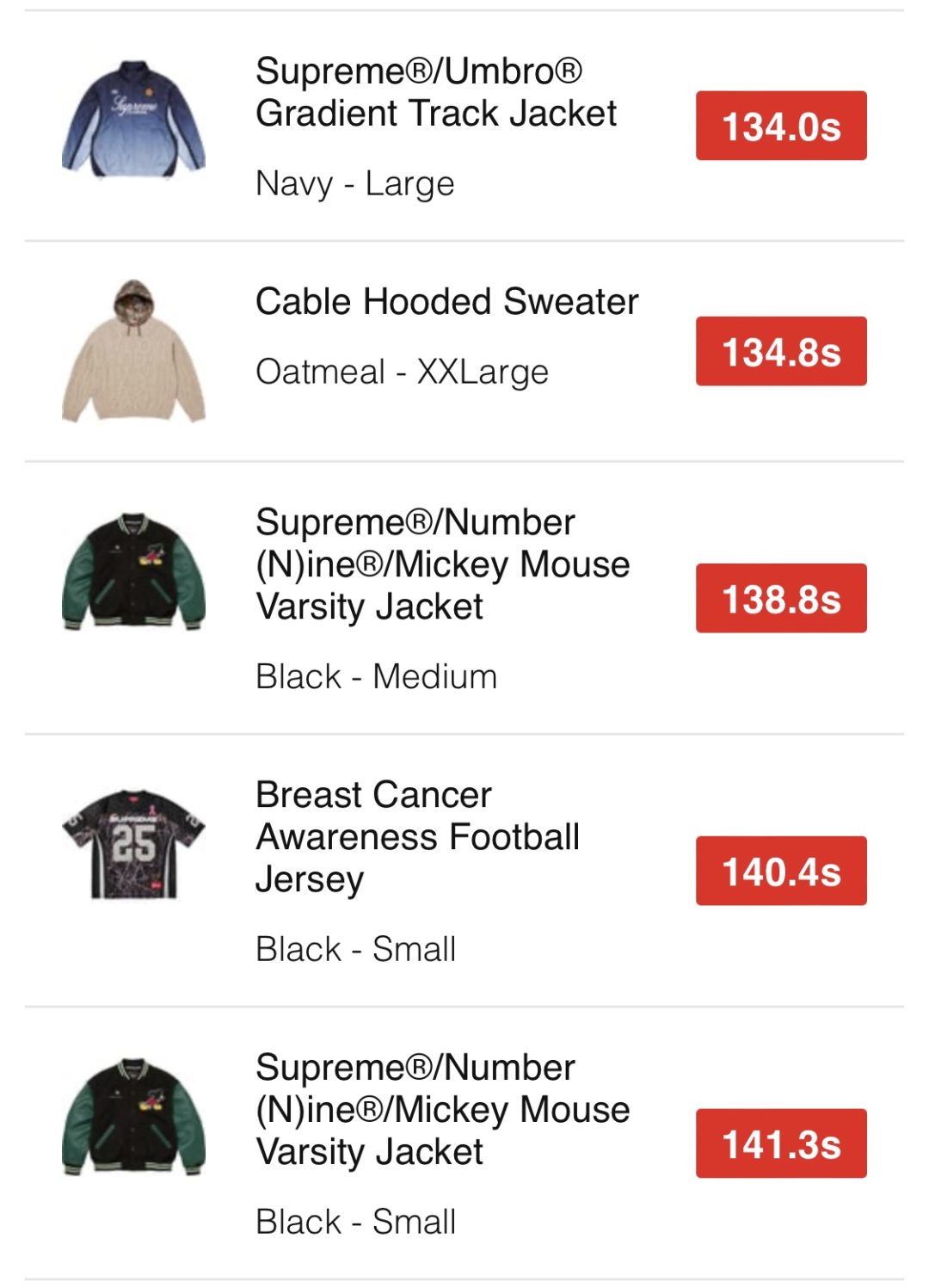Open the Varsity Jacket title above Black - Medium
Image resolution: width=929 pixels, height=1288 pixels.
pyautogui.click(x=442, y=564)
